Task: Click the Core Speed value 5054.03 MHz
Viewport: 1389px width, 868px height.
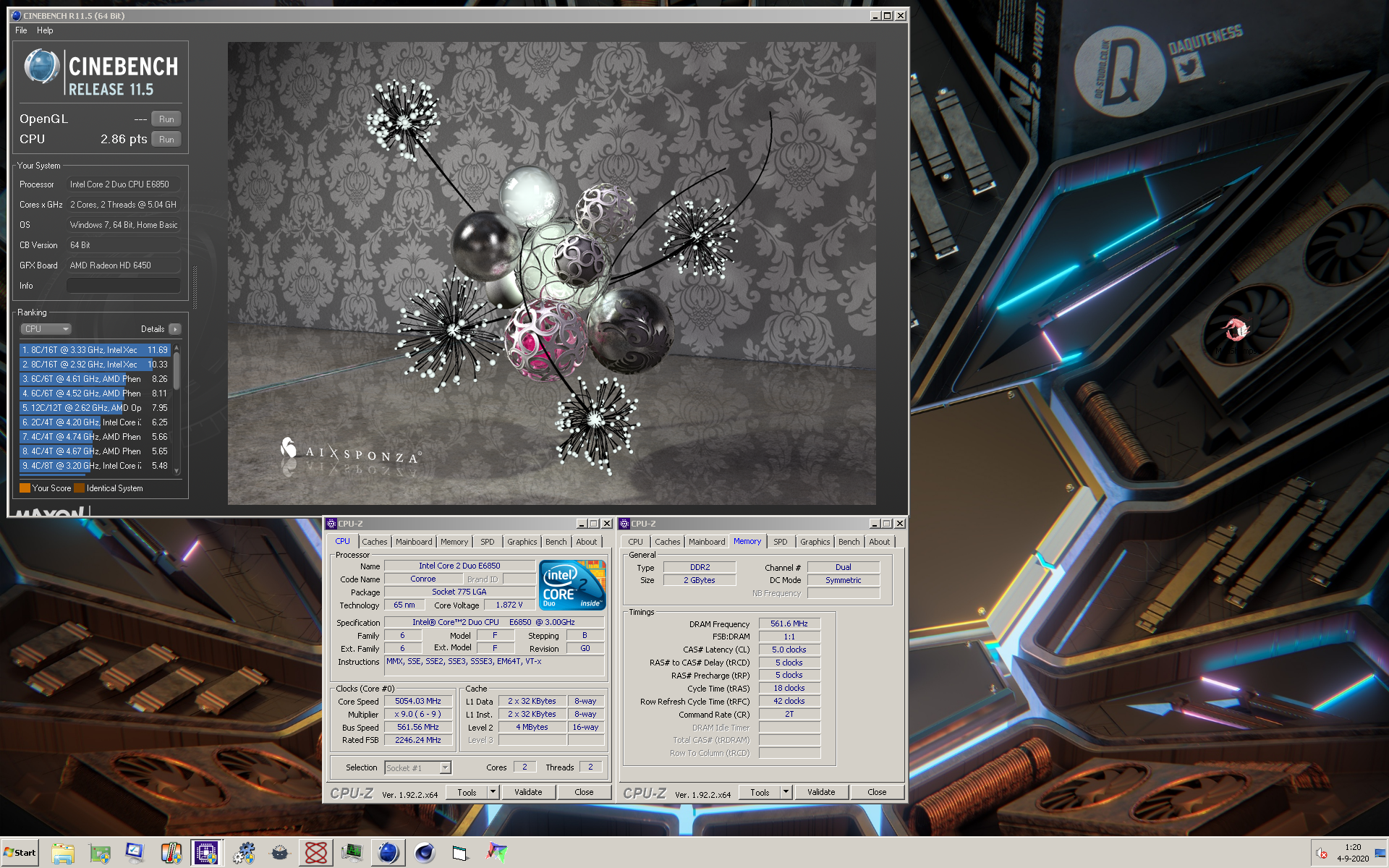Action: click(x=418, y=702)
